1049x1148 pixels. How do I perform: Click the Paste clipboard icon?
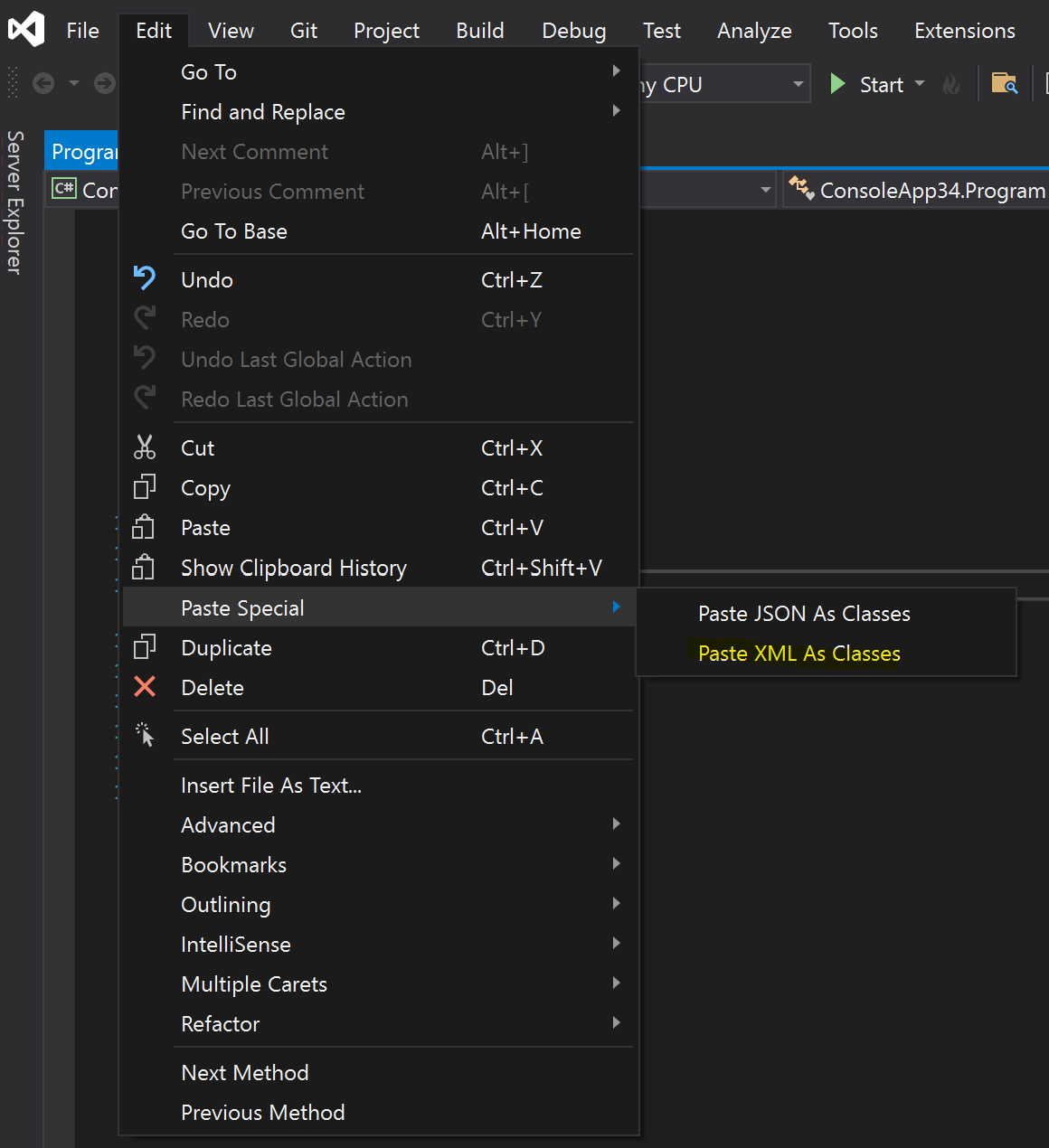point(145,527)
